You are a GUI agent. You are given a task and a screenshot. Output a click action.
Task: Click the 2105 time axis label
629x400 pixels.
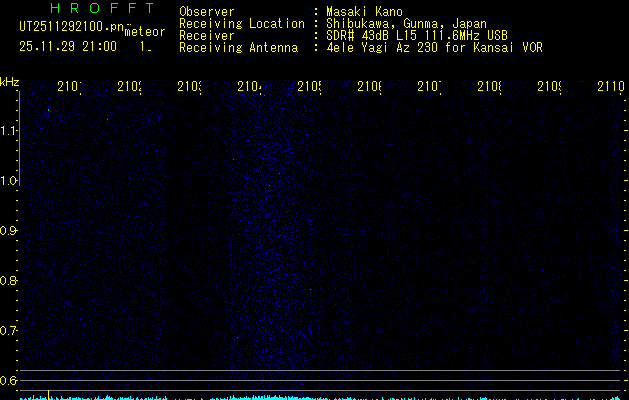tap(309, 86)
